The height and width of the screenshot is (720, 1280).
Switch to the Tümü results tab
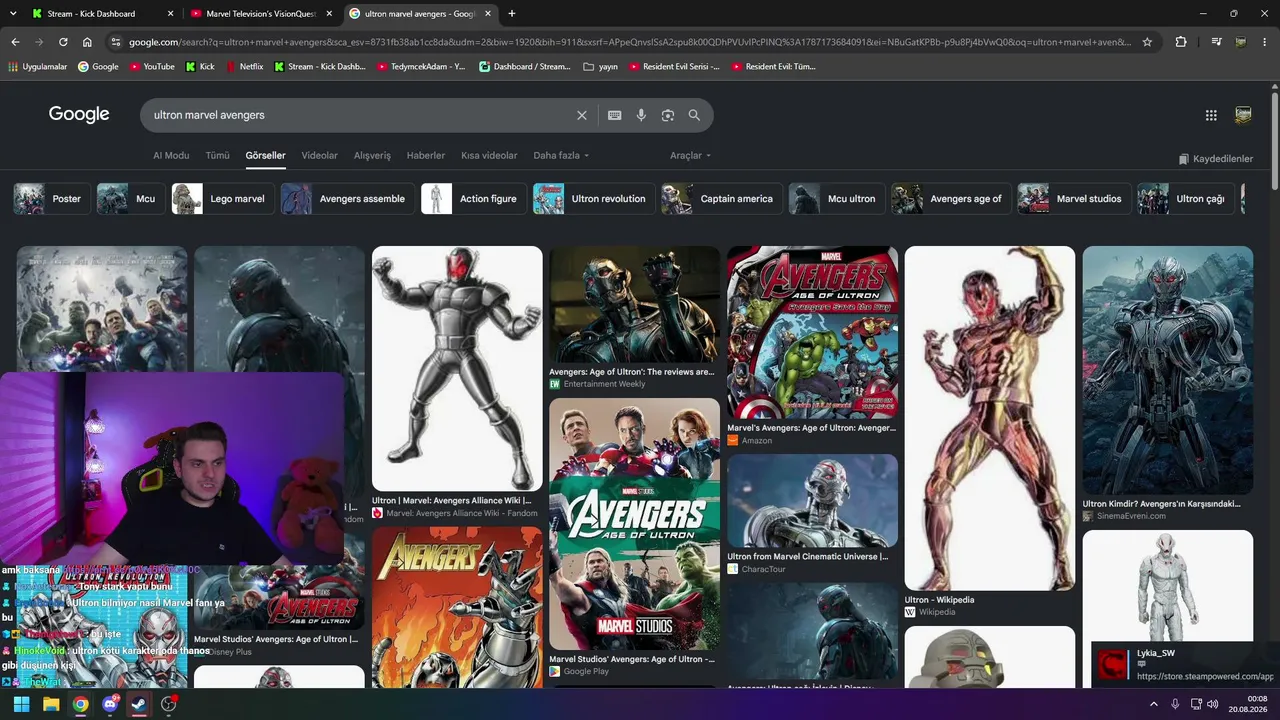coord(217,156)
